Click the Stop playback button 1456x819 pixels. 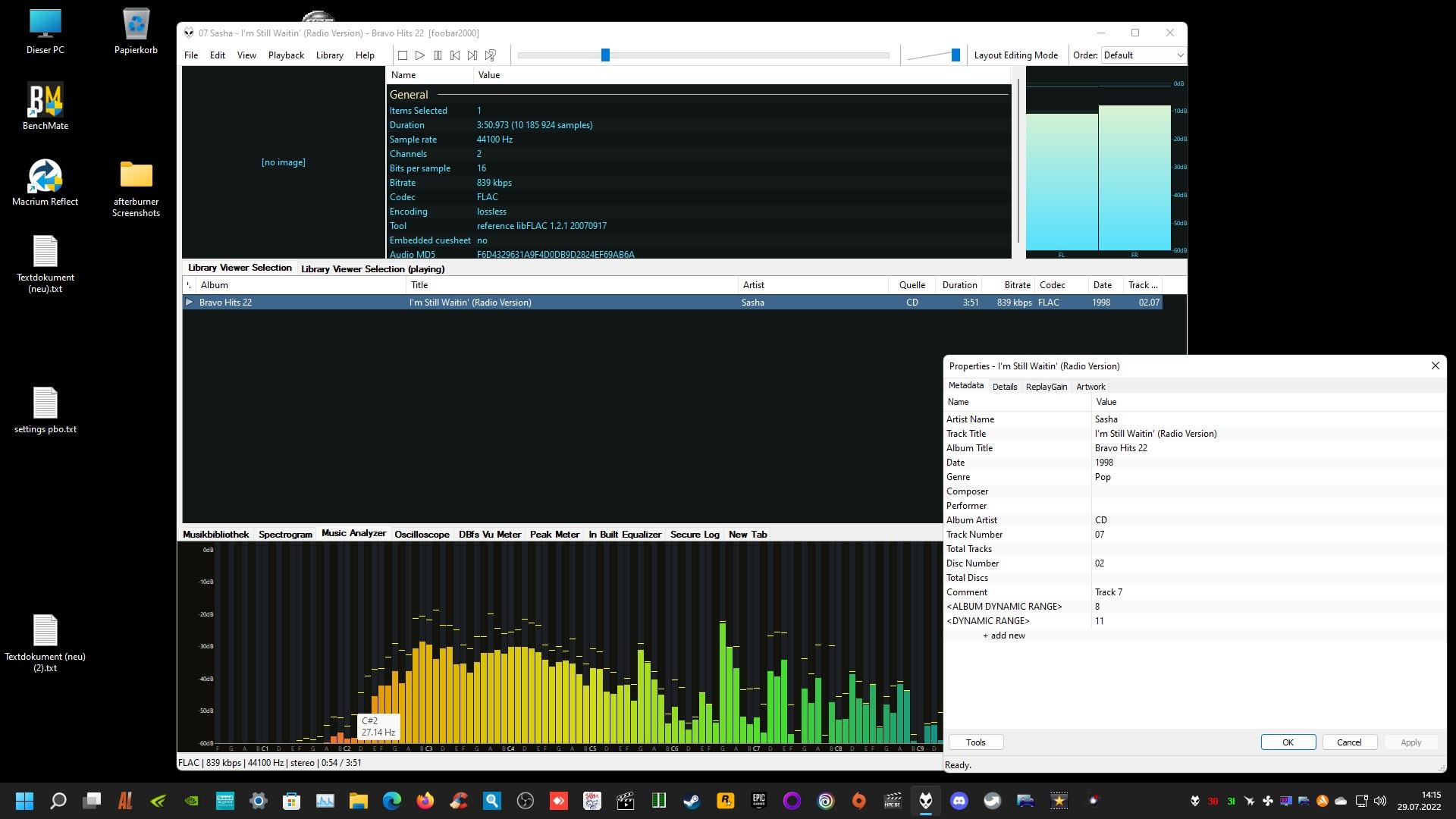(403, 55)
